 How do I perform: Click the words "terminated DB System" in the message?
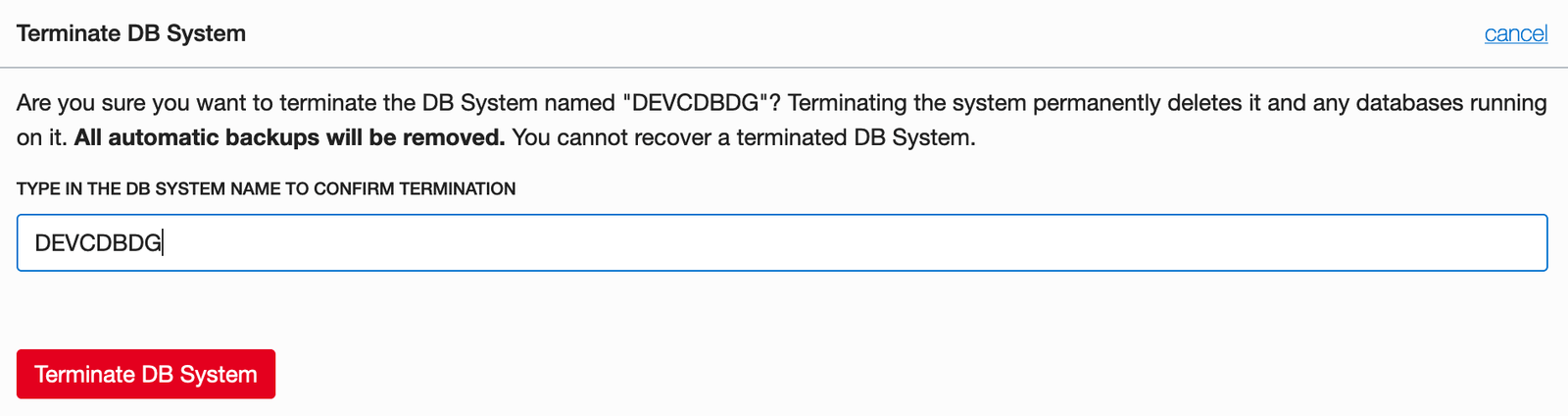click(855, 137)
